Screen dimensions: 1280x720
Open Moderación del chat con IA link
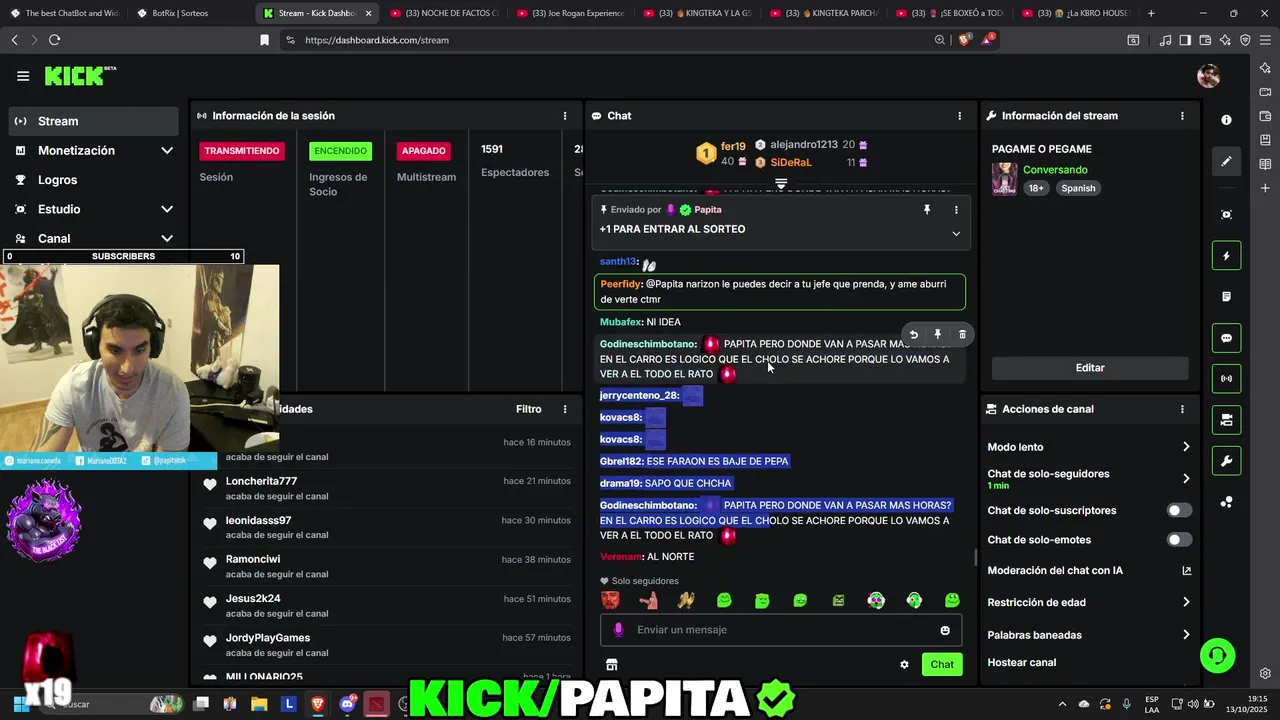[x=1089, y=571]
